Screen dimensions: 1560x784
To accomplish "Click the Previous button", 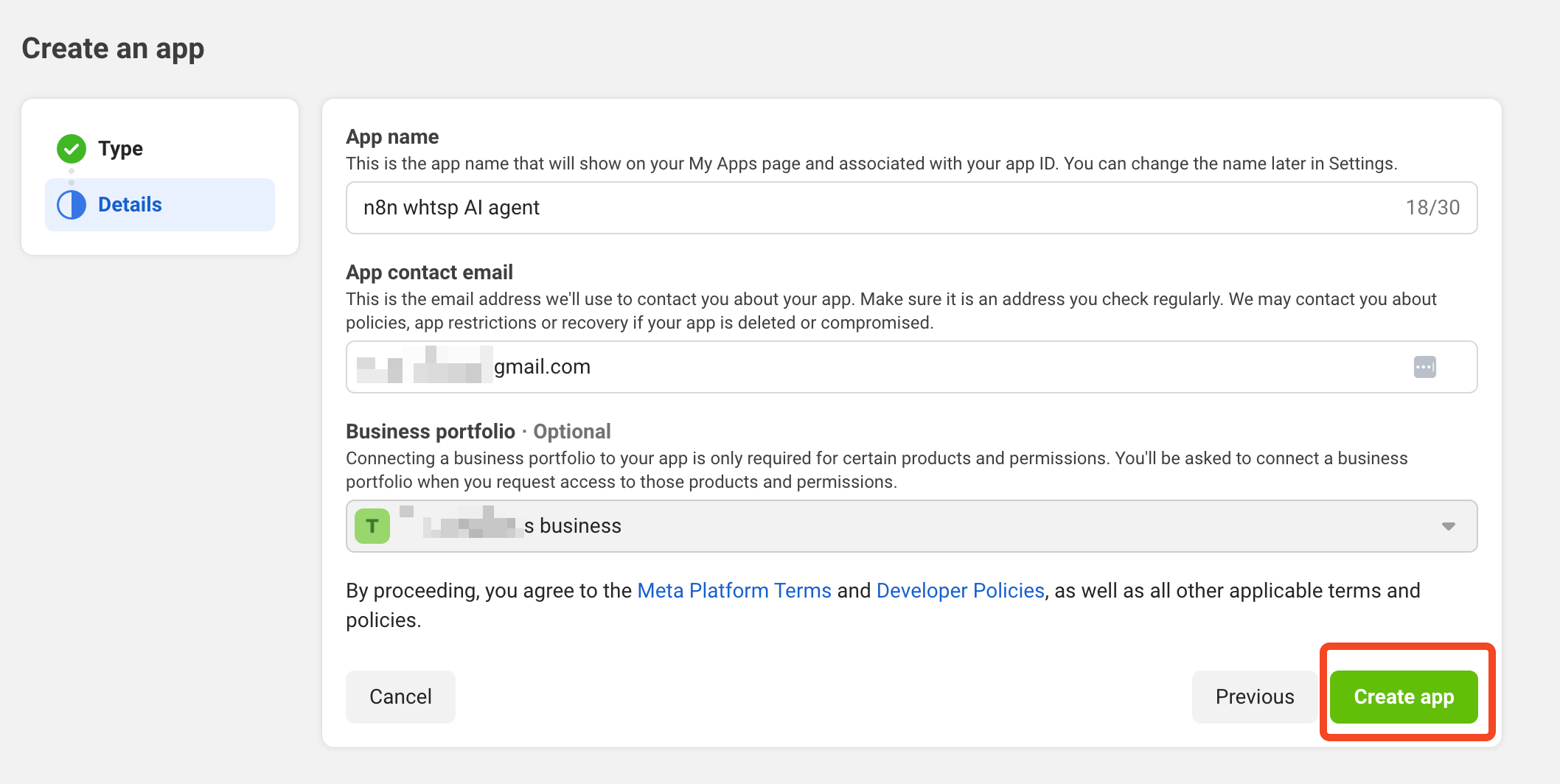I will pos(1254,697).
